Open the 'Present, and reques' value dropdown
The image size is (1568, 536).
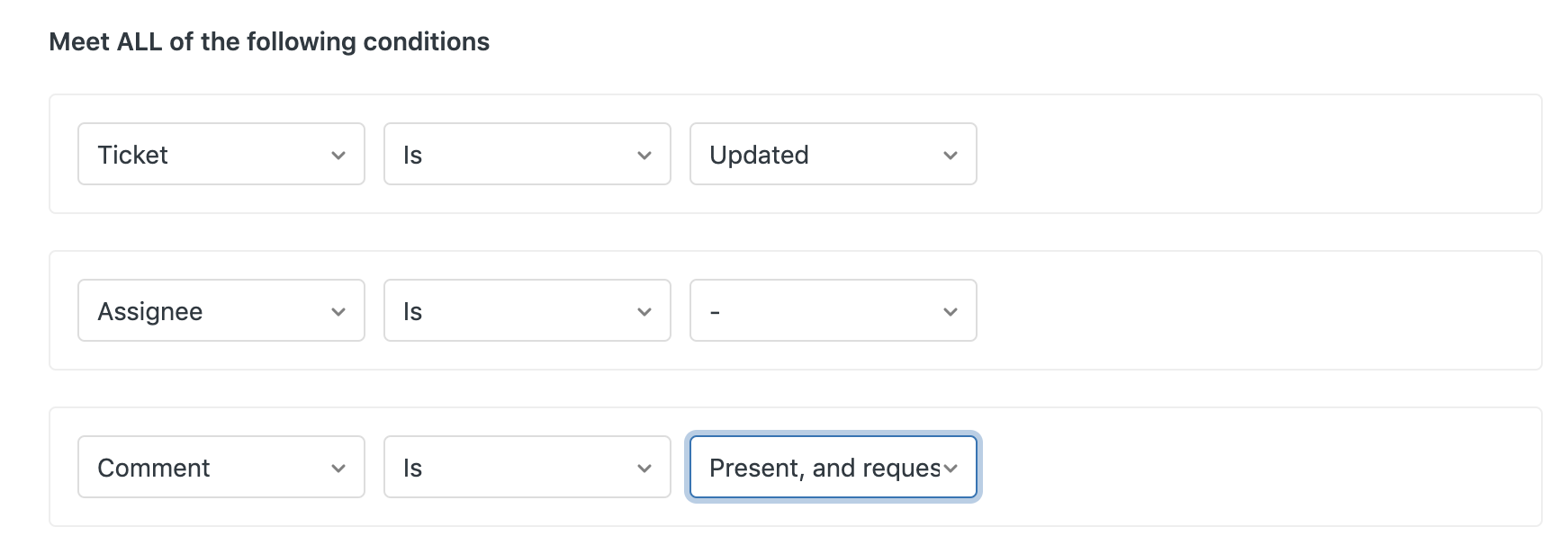tap(824, 467)
